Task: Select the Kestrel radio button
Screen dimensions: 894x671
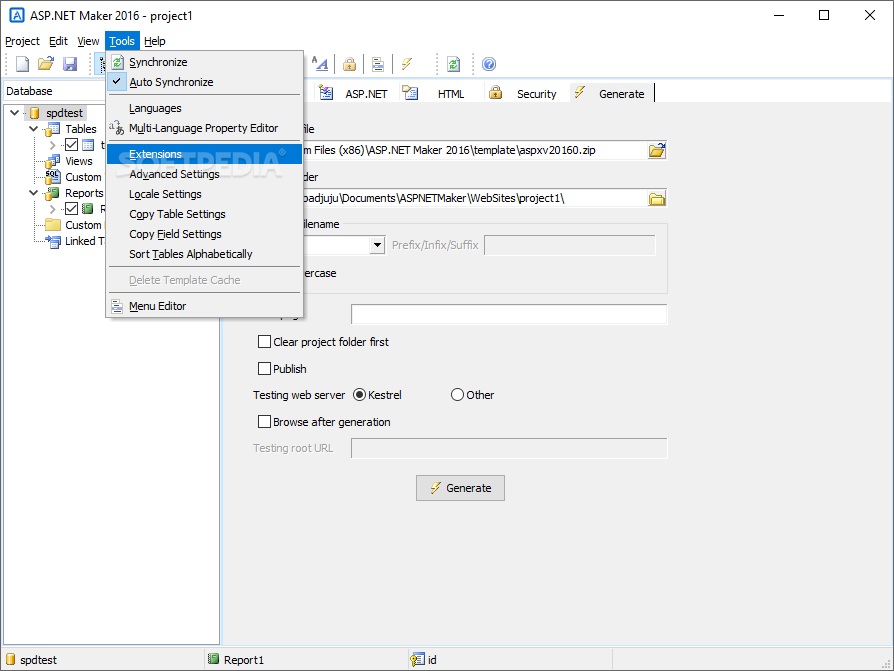Action: (x=359, y=395)
